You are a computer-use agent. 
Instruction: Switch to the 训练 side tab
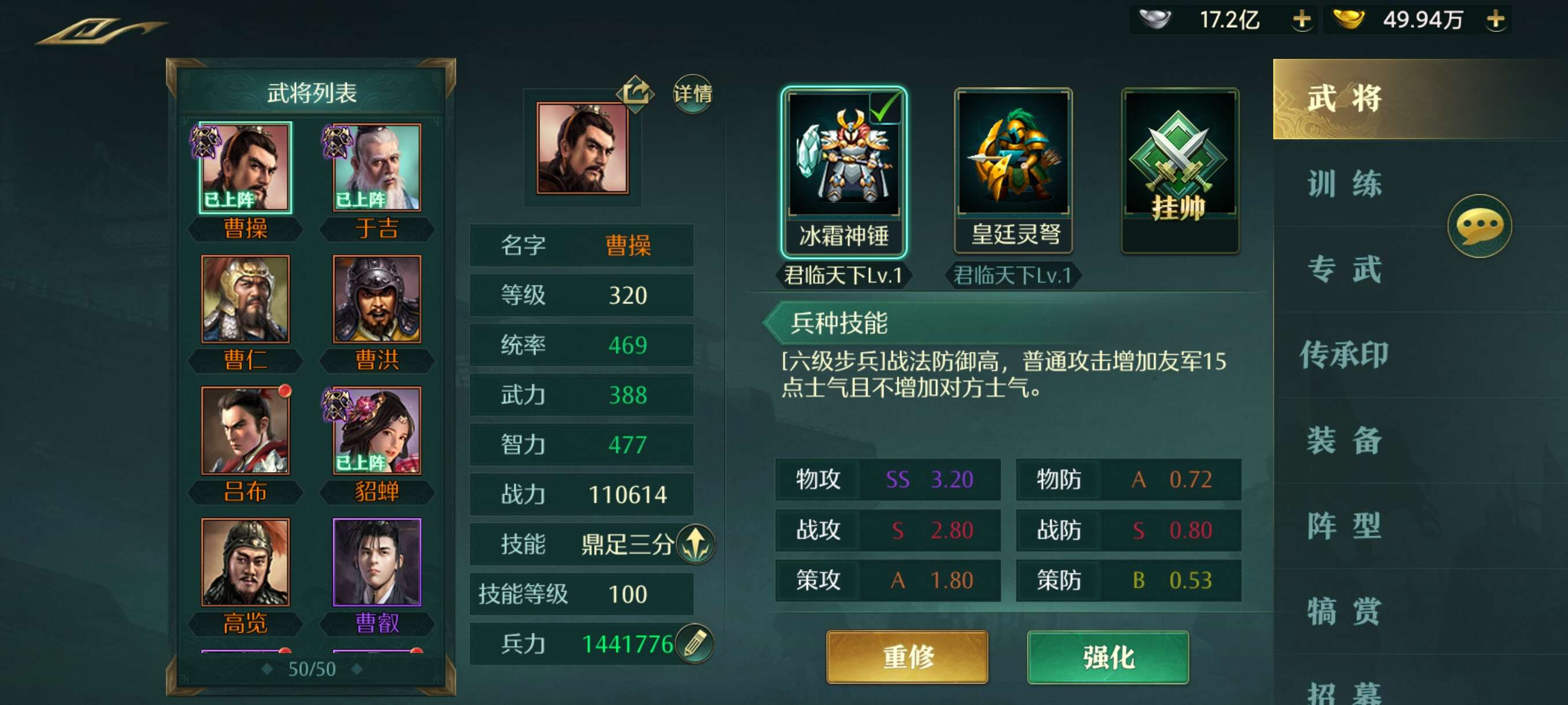pyautogui.click(x=1345, y=184)
